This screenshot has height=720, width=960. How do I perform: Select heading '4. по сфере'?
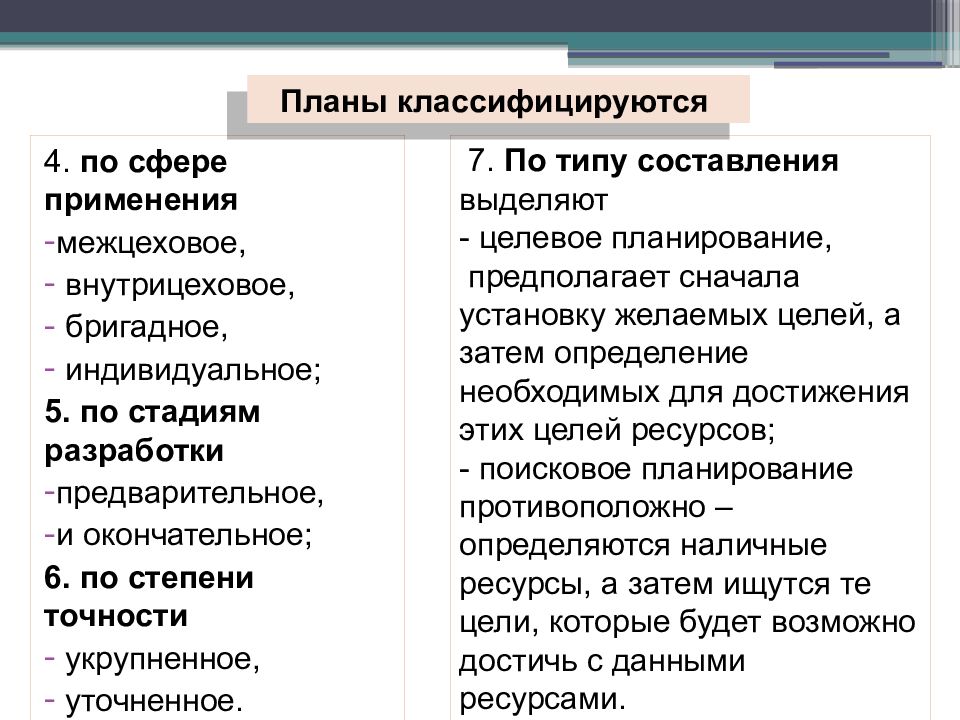click(x=135, y=162)
